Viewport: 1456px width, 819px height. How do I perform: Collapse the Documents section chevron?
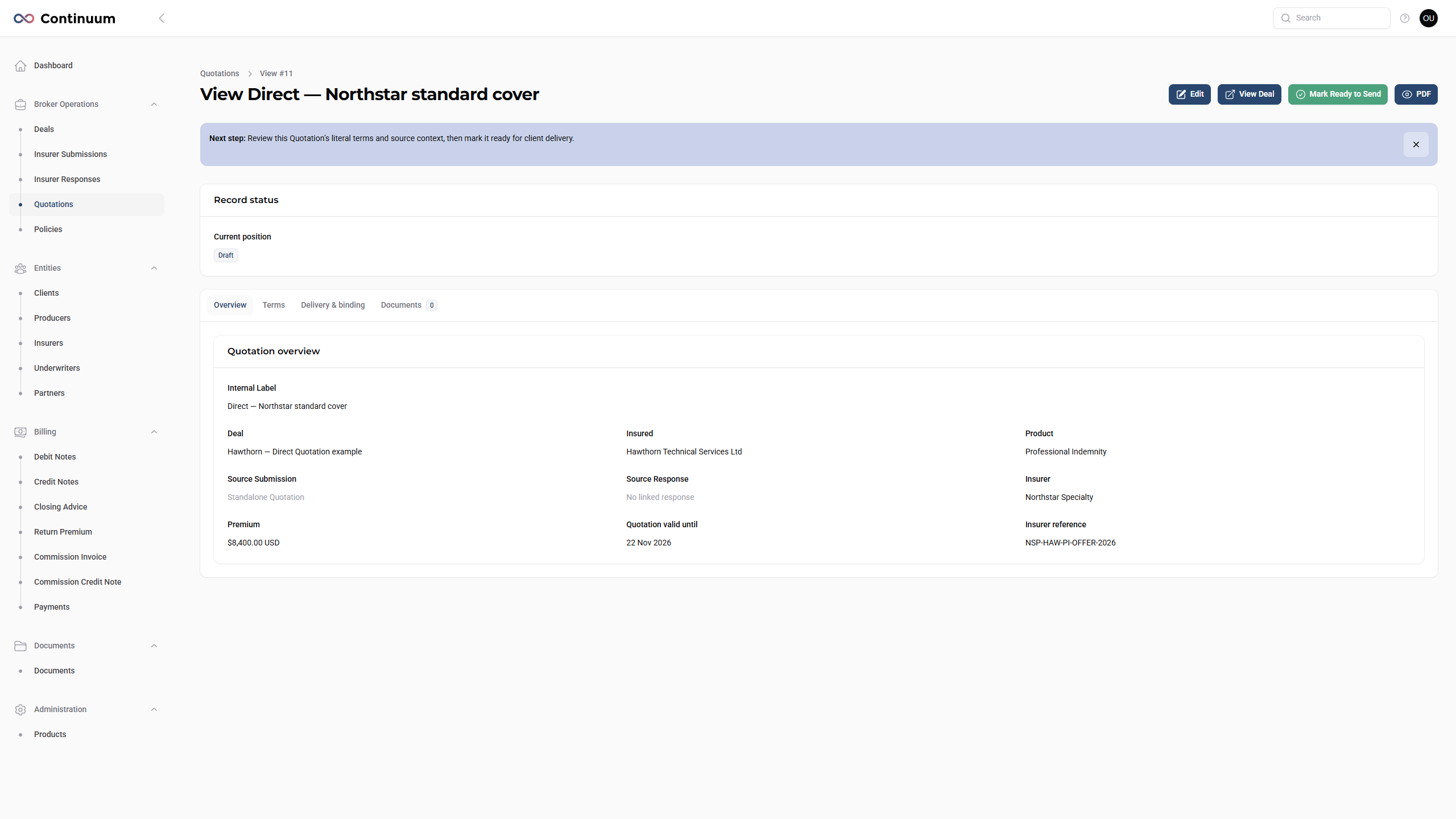click(154, 646)
